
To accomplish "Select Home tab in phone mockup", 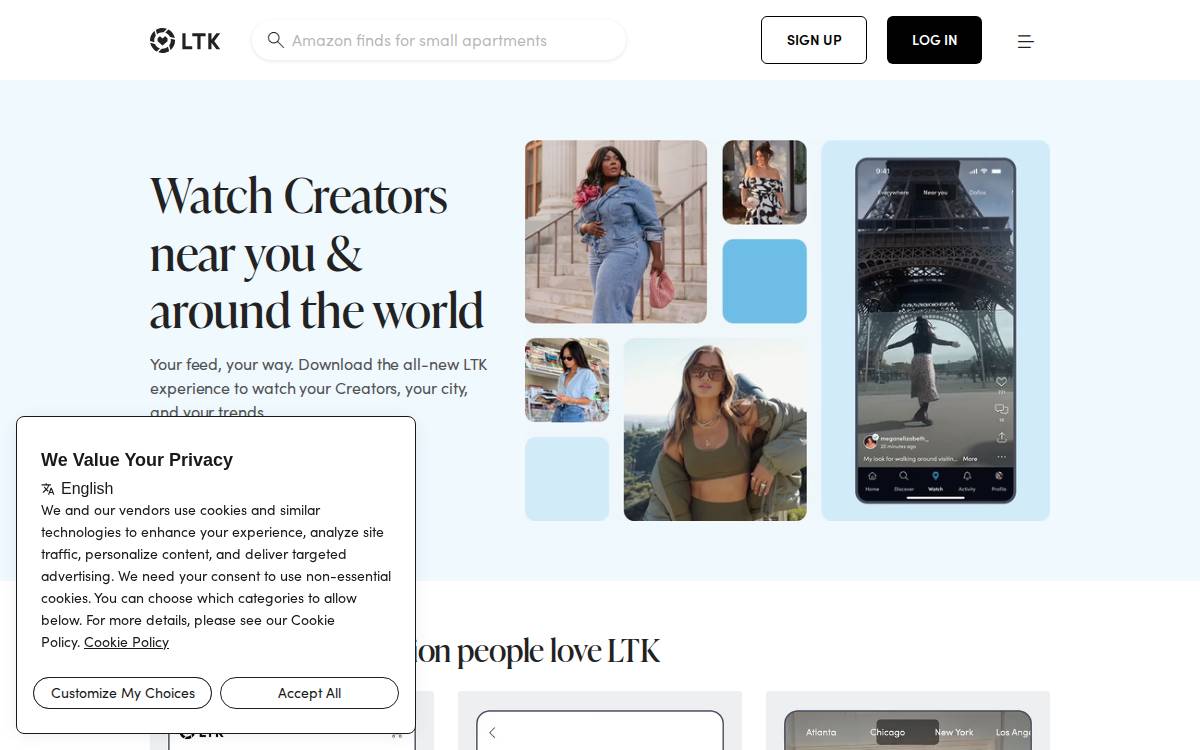I will click(872, 481).
